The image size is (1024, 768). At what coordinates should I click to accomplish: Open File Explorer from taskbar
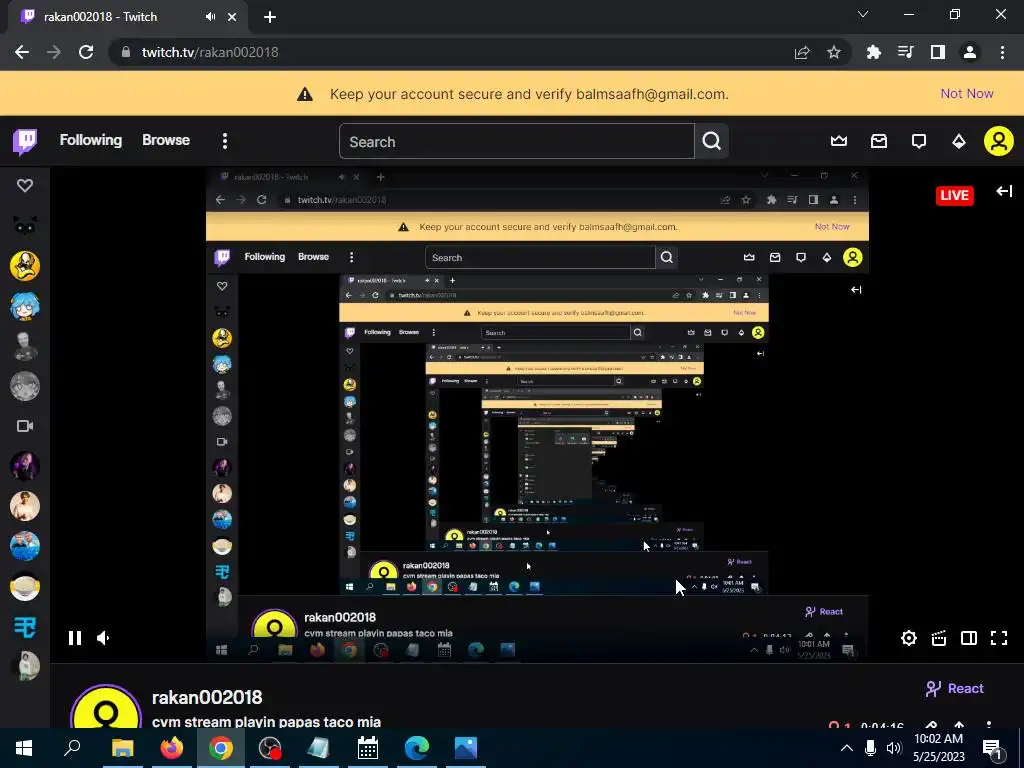point(122,748)
